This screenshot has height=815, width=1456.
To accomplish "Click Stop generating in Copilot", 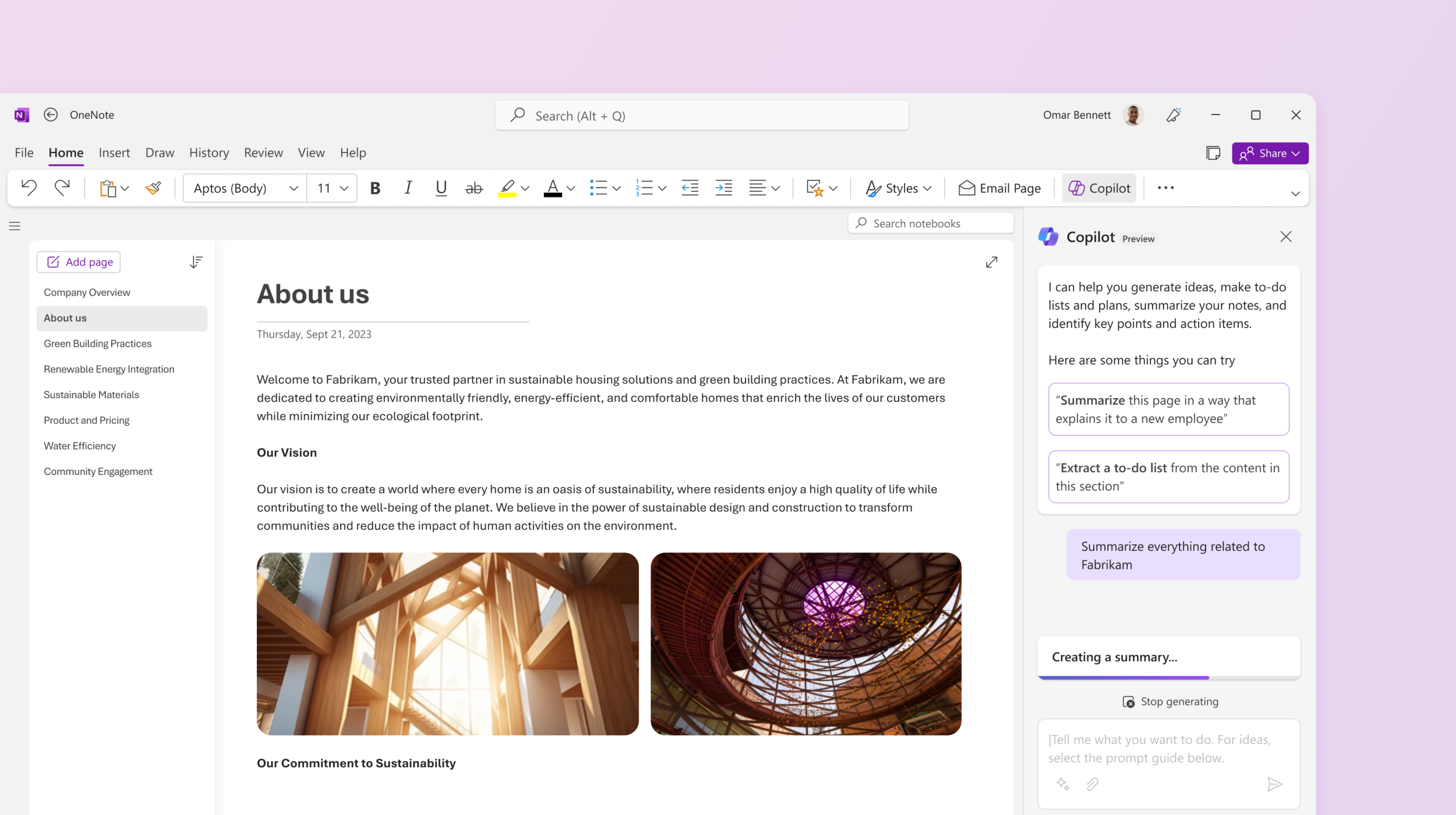I will tap(1169, 701).
